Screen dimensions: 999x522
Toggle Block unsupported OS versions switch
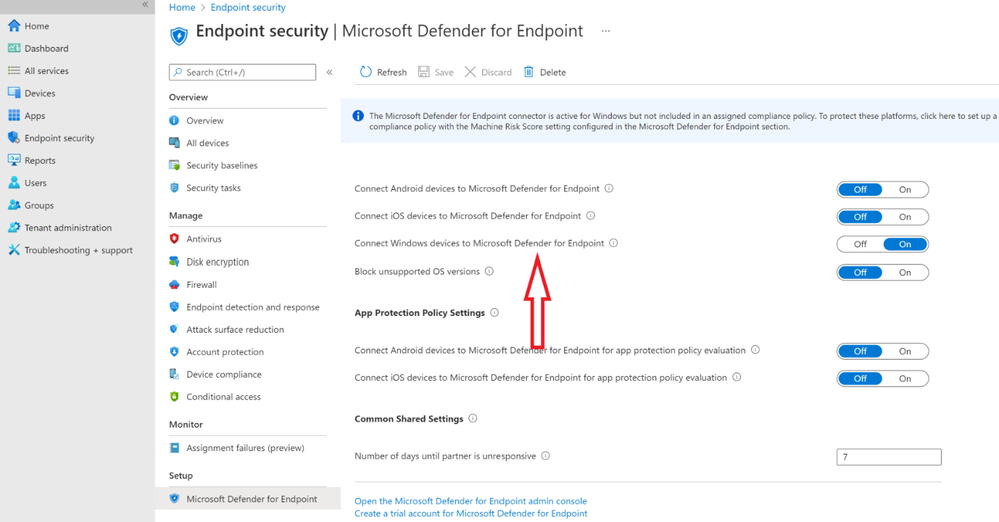(882, 272)
